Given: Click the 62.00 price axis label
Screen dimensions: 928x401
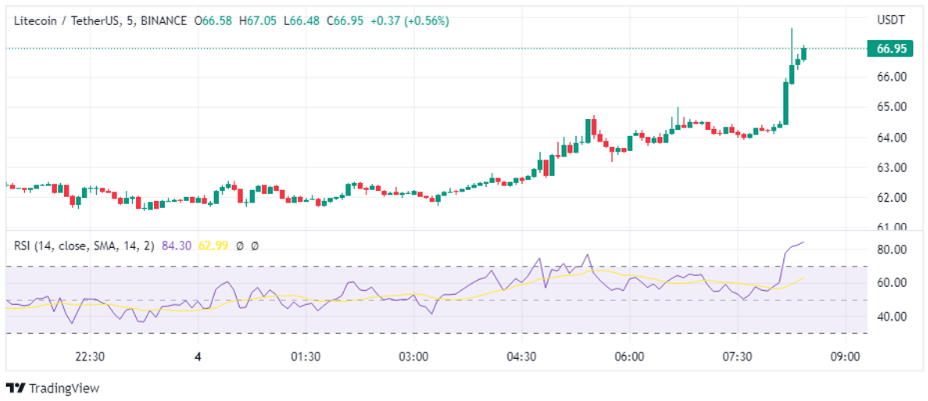Looking at the screenshot, I should 891,198.
